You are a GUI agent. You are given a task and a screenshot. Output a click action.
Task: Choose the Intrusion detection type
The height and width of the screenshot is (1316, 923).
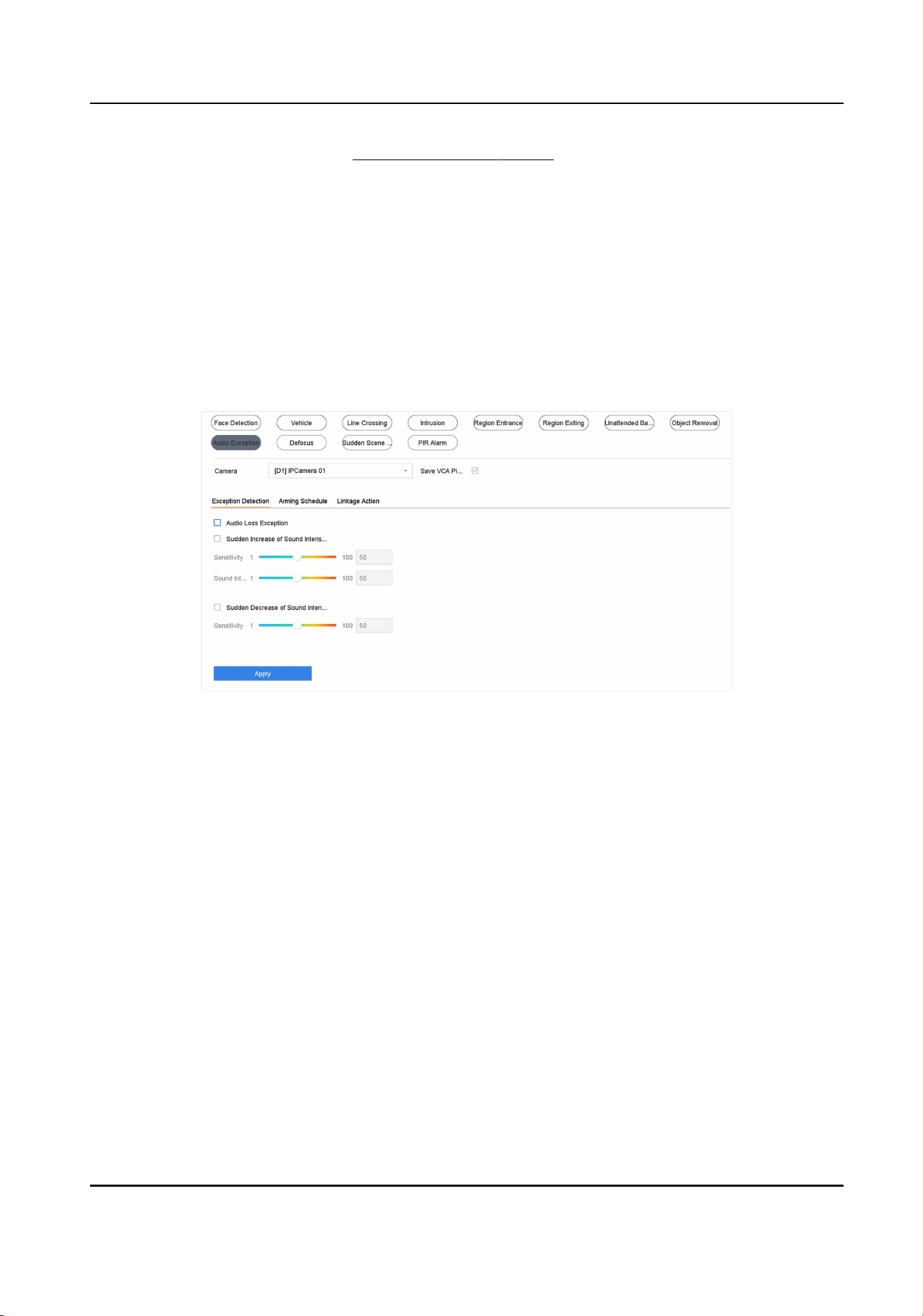432,423
